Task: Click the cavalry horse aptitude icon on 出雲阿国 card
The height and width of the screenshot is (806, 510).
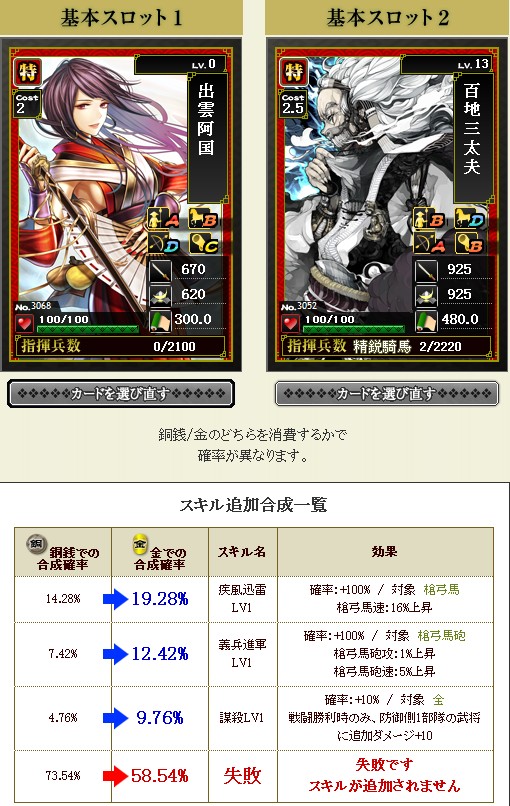Action: (x=203, y=219)
